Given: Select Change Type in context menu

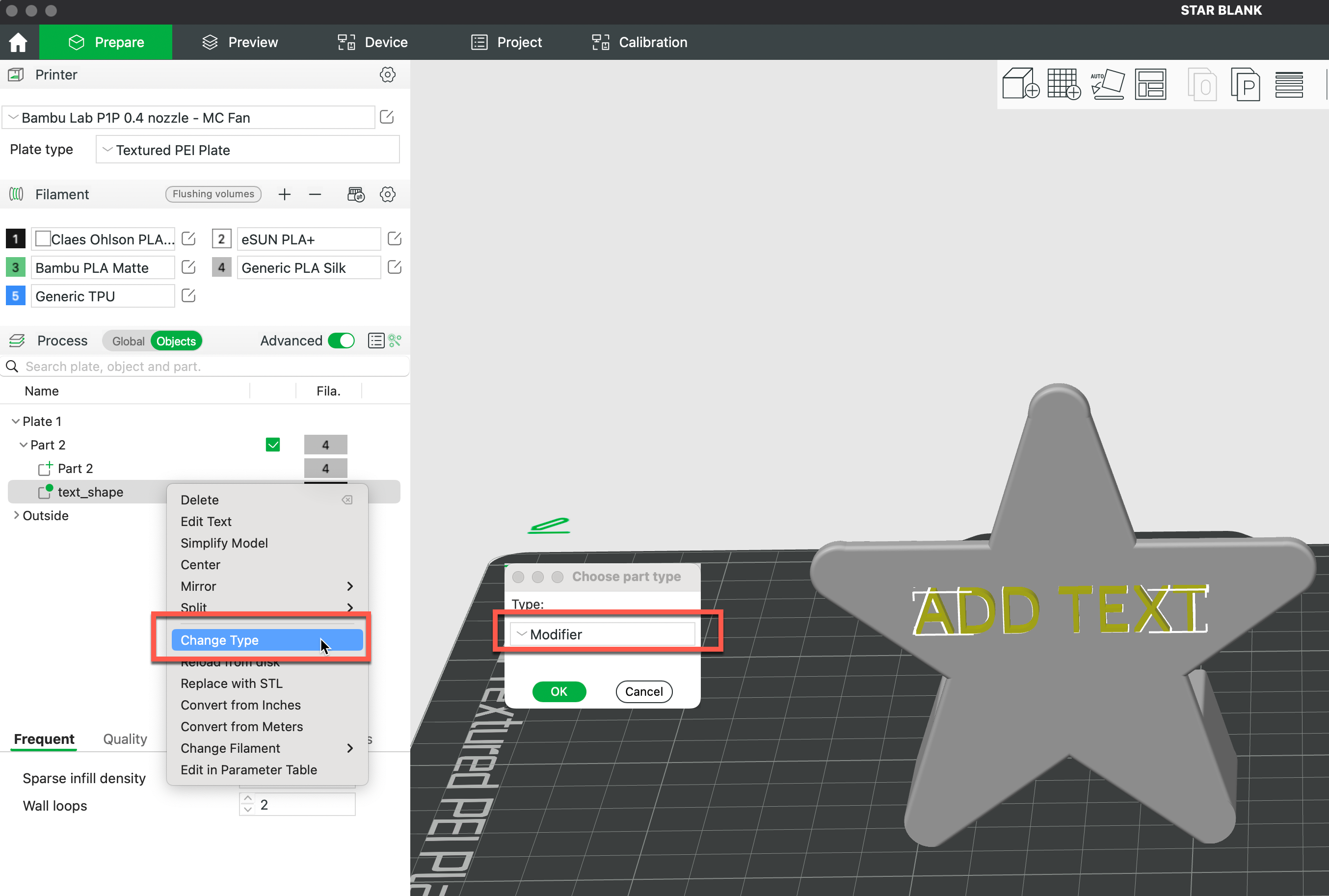Looking at the screenshot, I should 267,640.
